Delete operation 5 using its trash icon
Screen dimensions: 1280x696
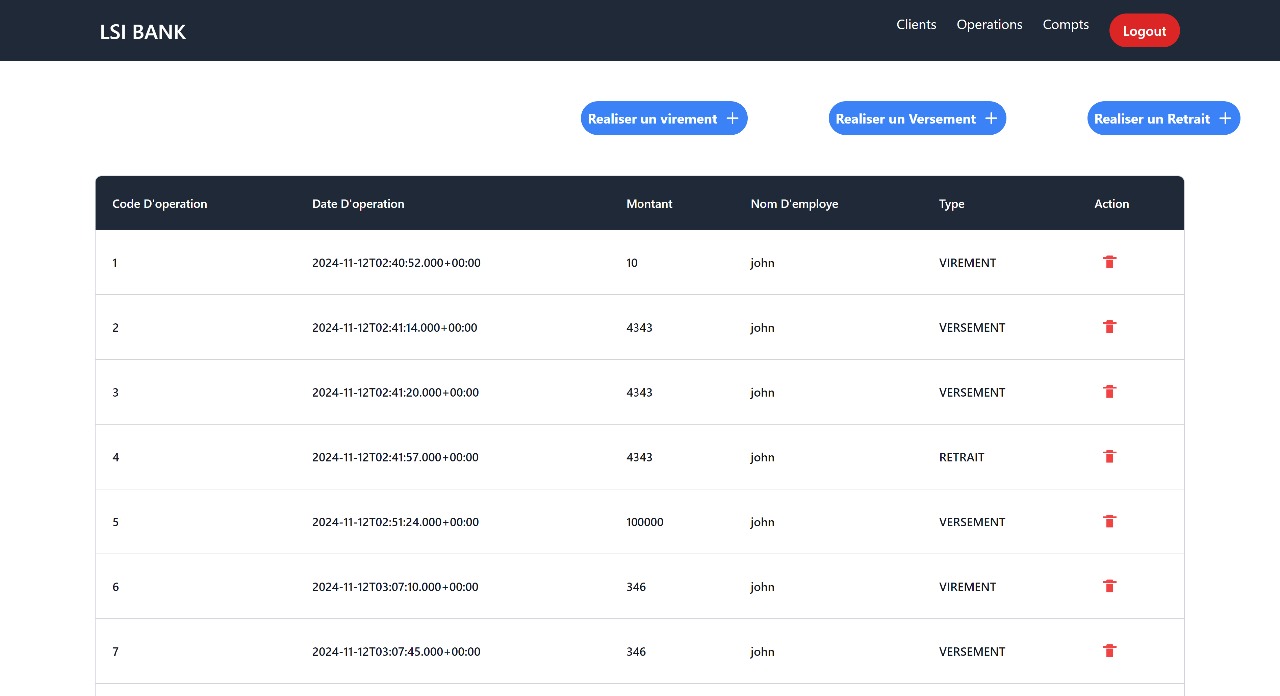click(1109, 522)
